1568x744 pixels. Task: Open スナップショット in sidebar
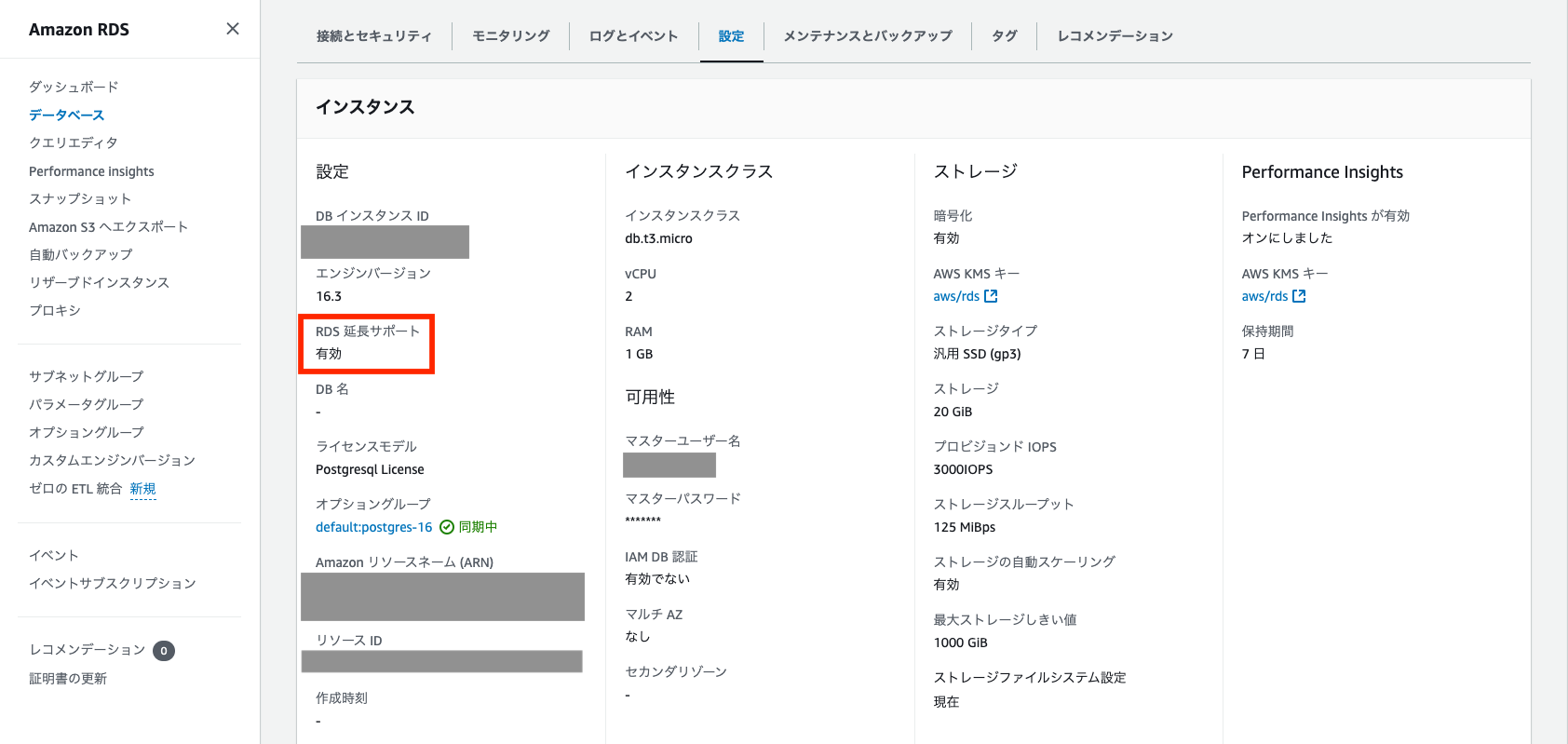80,198
